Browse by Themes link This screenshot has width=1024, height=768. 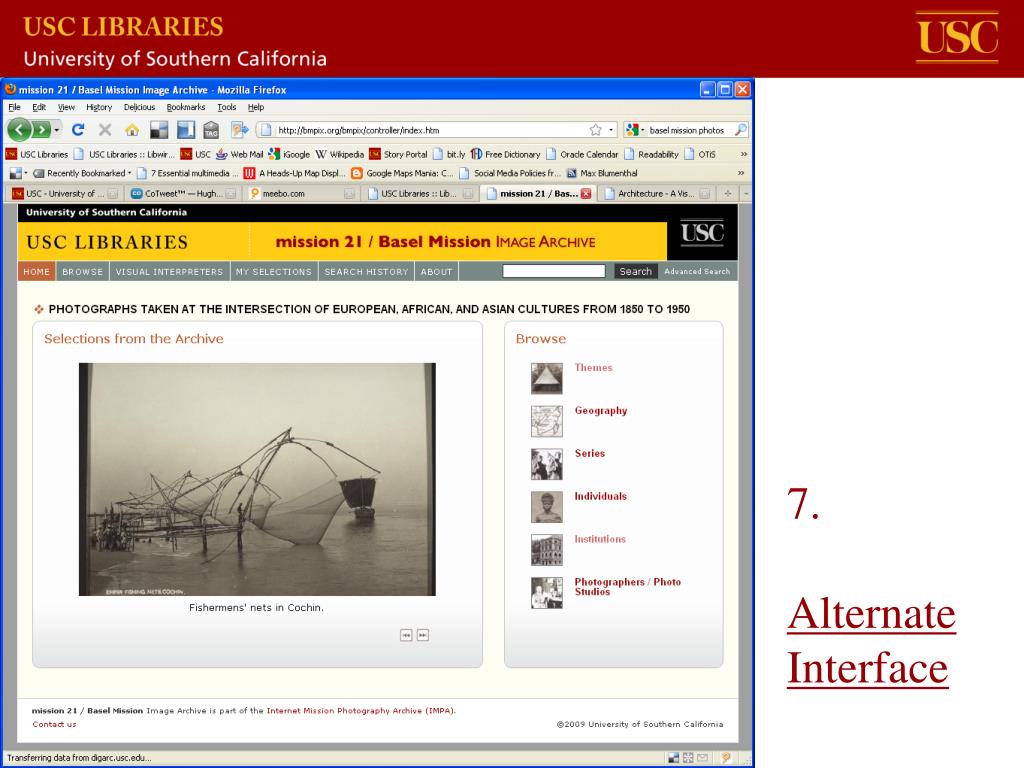pyautogui.click(x=593, y=368)
